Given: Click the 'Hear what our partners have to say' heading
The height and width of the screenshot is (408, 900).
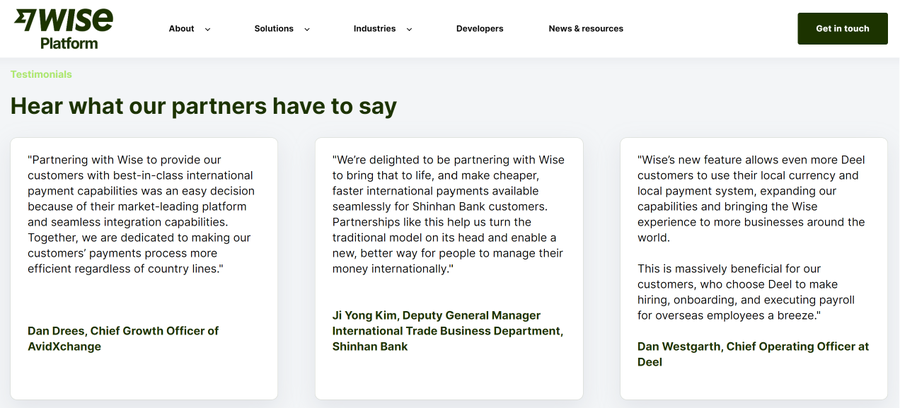Looking at the screenshot, I should click(x=204, y=107).
